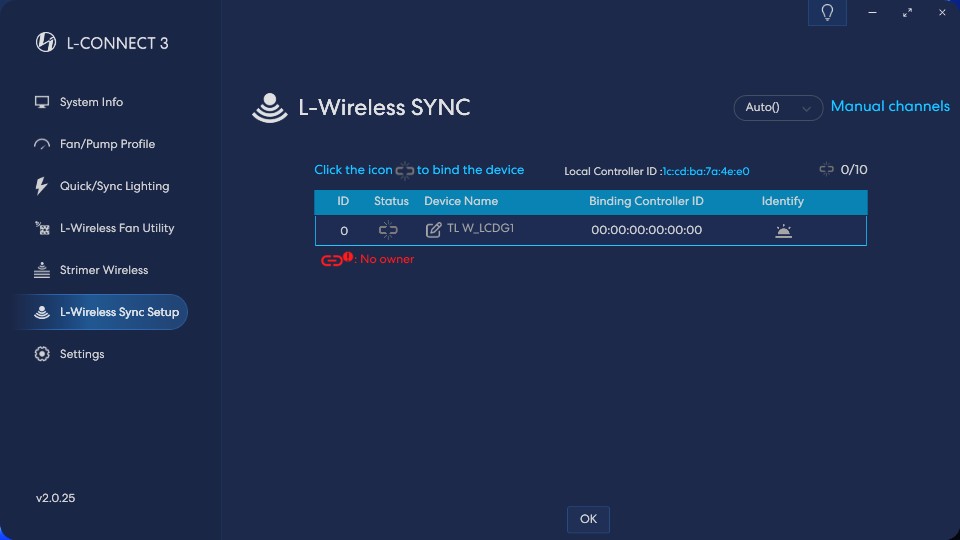Go to L-Wireless Fan Utility
This screenshot has height=540, width=960.
point(116,228)
